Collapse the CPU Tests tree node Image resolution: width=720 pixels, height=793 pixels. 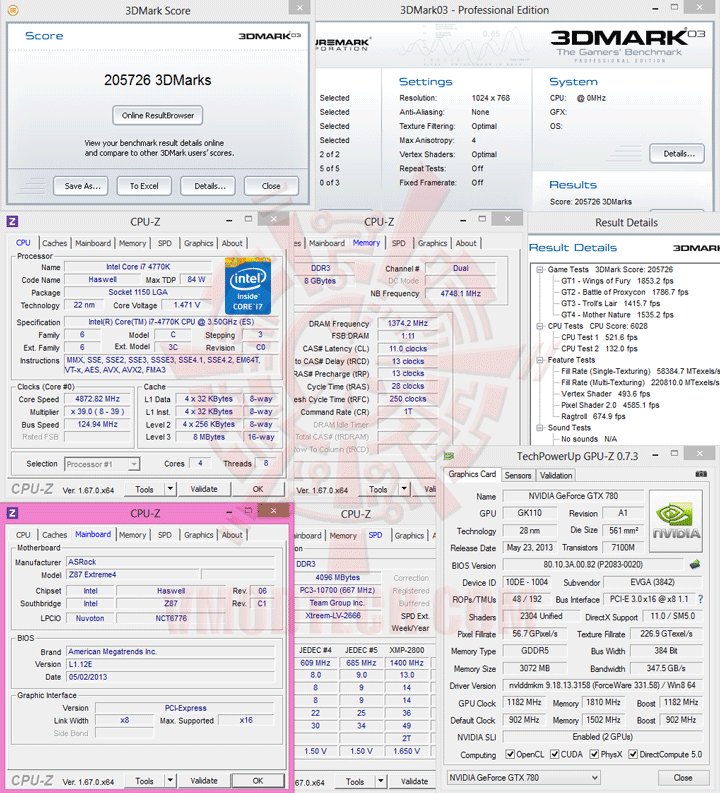(x=540, y=326)
